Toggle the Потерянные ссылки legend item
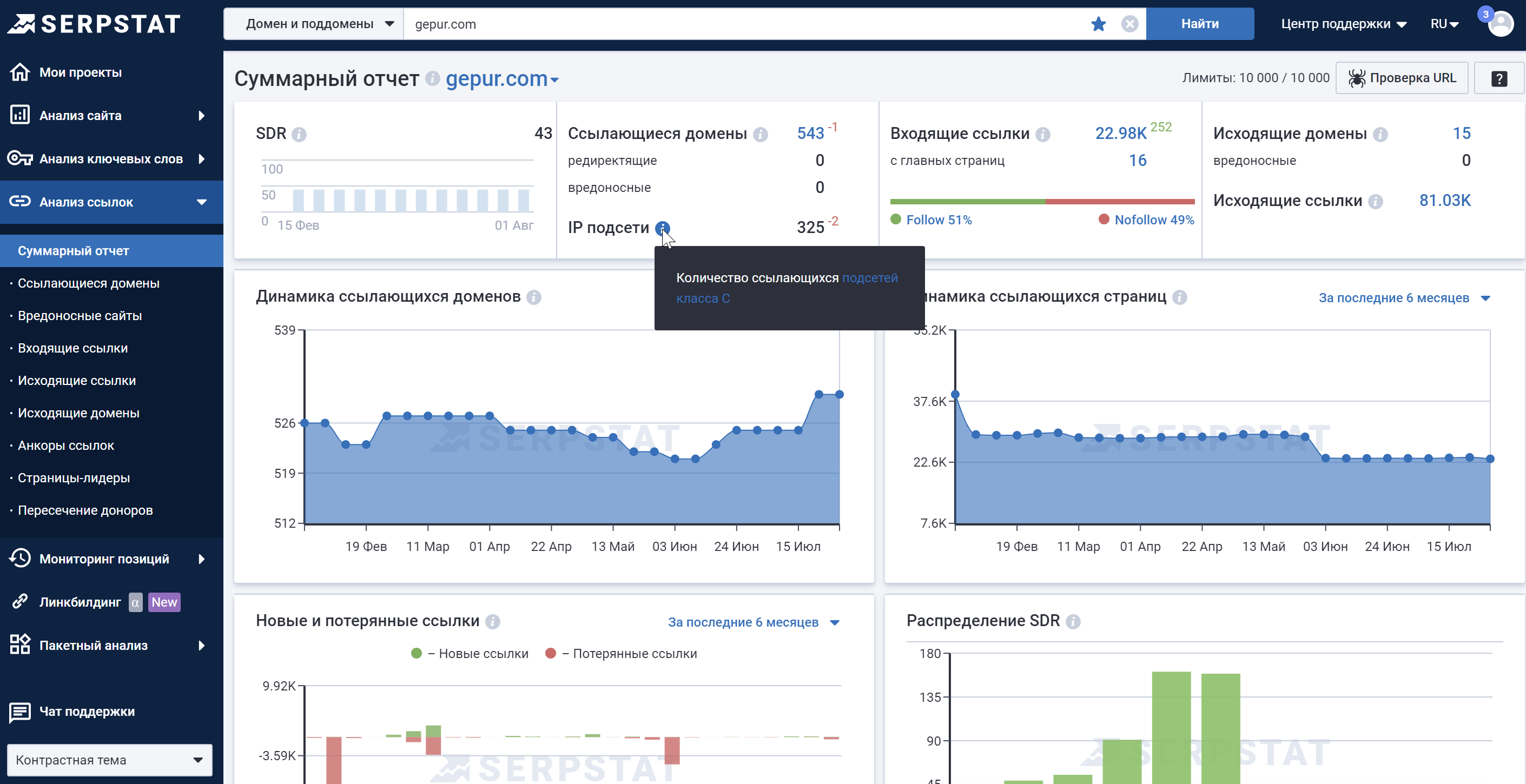 click(x=622, y=653)
